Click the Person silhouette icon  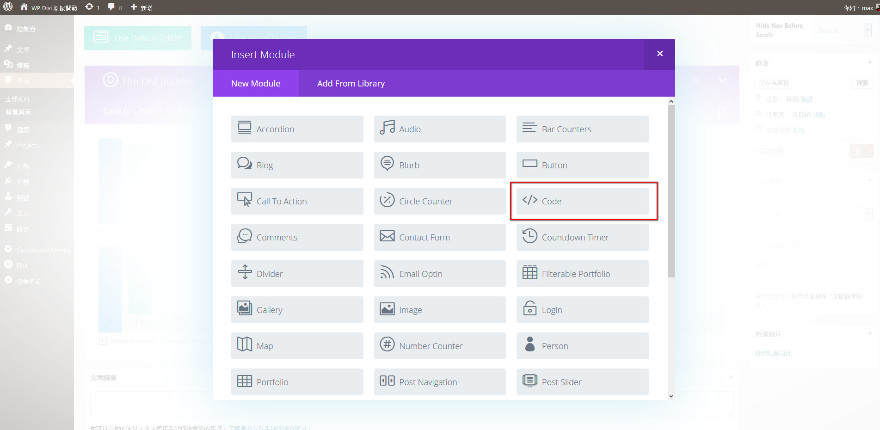click(x=530, y=344)
